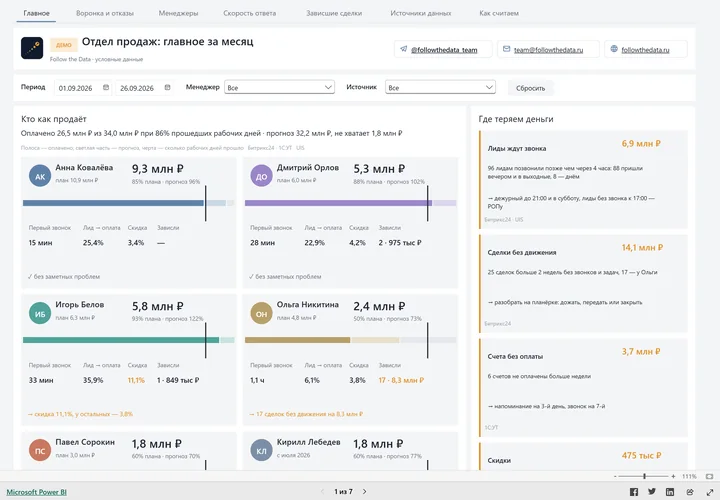The height and width of the screenshot is (500, 720).
Task: Click the 17 · 8,3 млн ₽ stalled value
Action: (401, 380)
